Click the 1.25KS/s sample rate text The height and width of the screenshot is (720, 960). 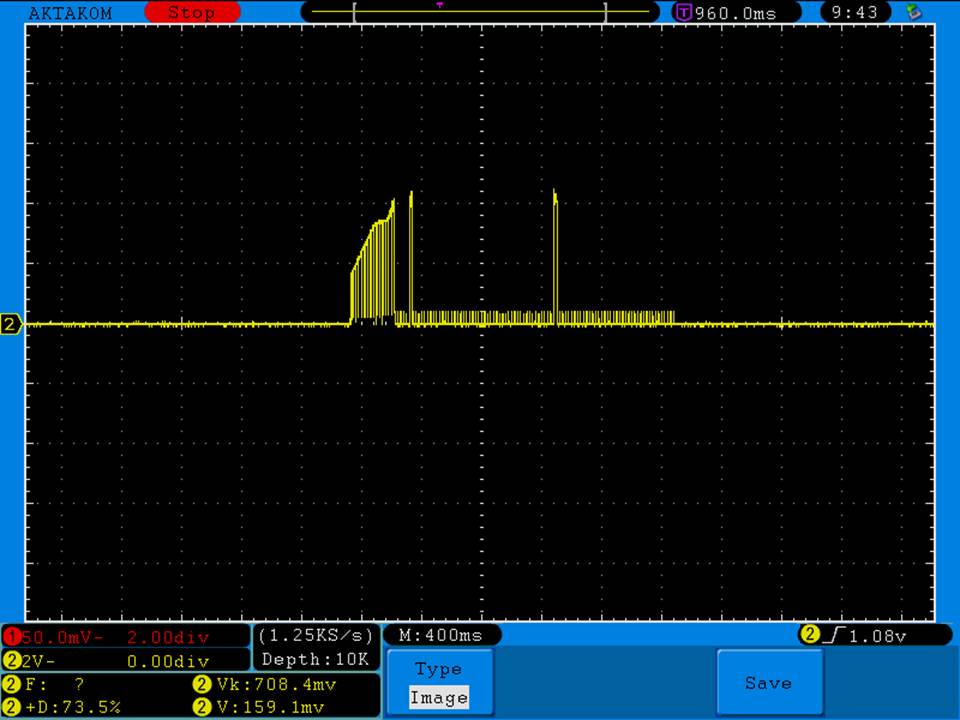[x=316, y=636]
